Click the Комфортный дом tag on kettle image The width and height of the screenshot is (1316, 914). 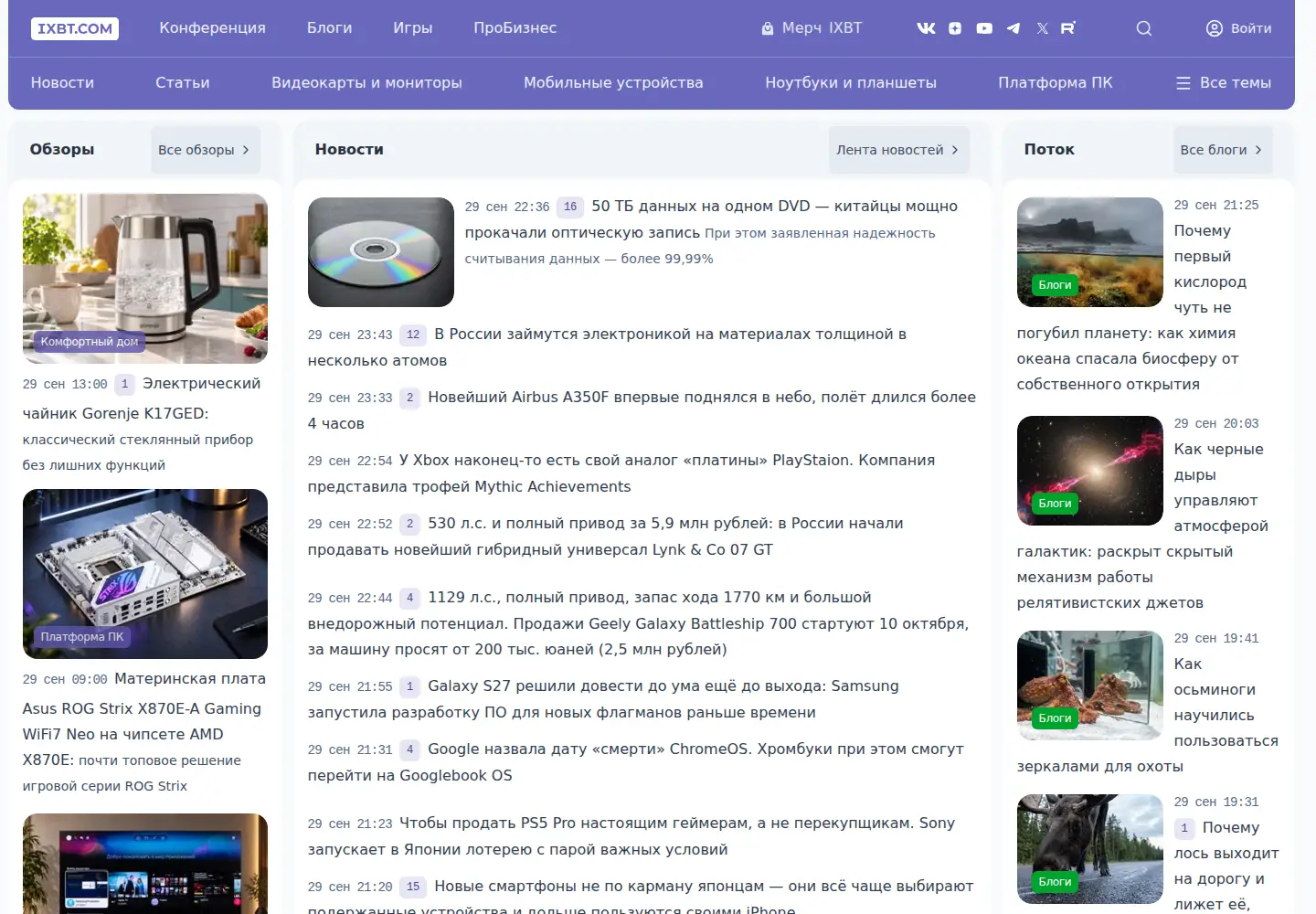tap(90, 342)
